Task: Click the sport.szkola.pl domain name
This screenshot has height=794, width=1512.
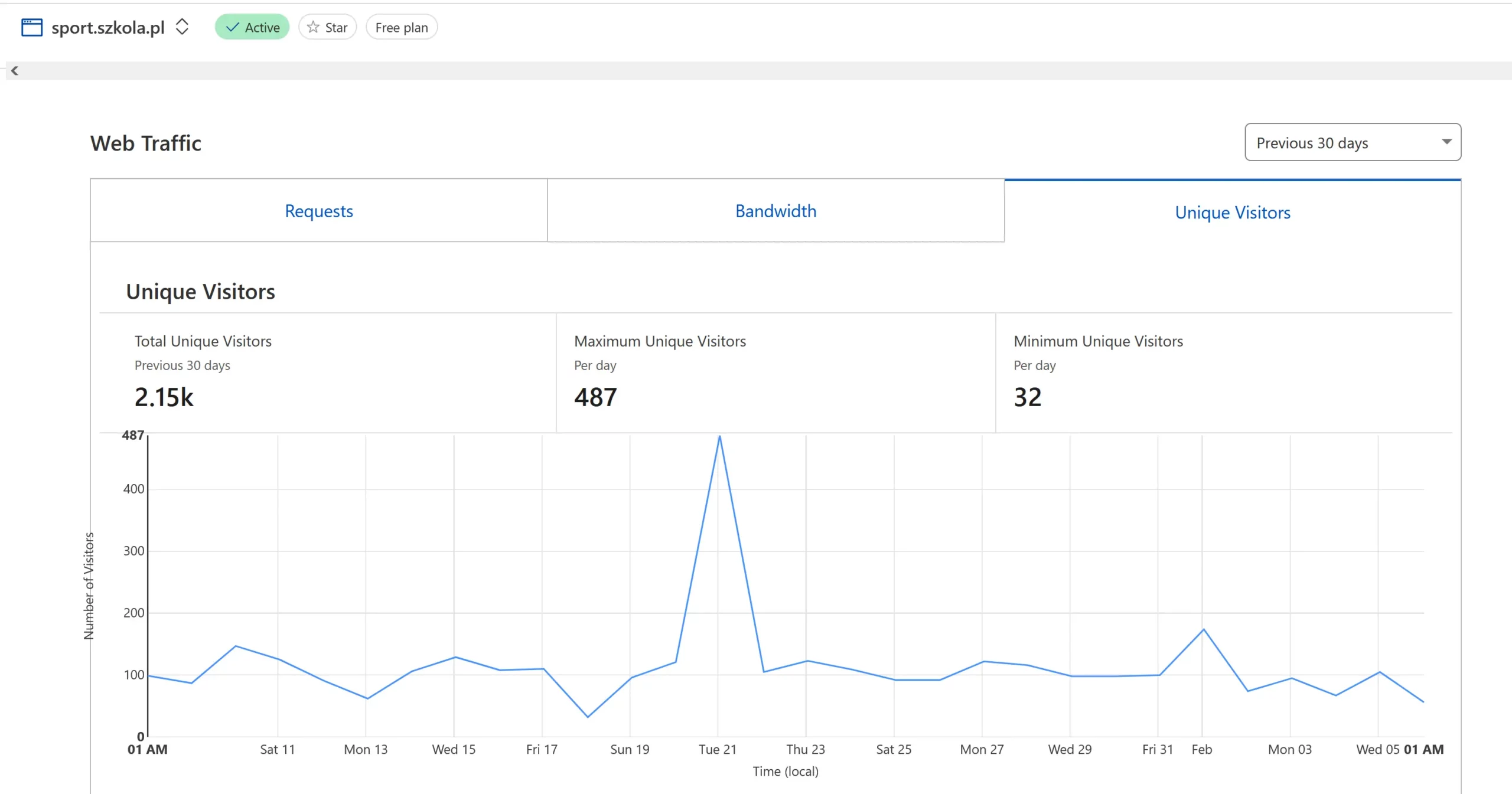Action: click(x=107, y=27)
